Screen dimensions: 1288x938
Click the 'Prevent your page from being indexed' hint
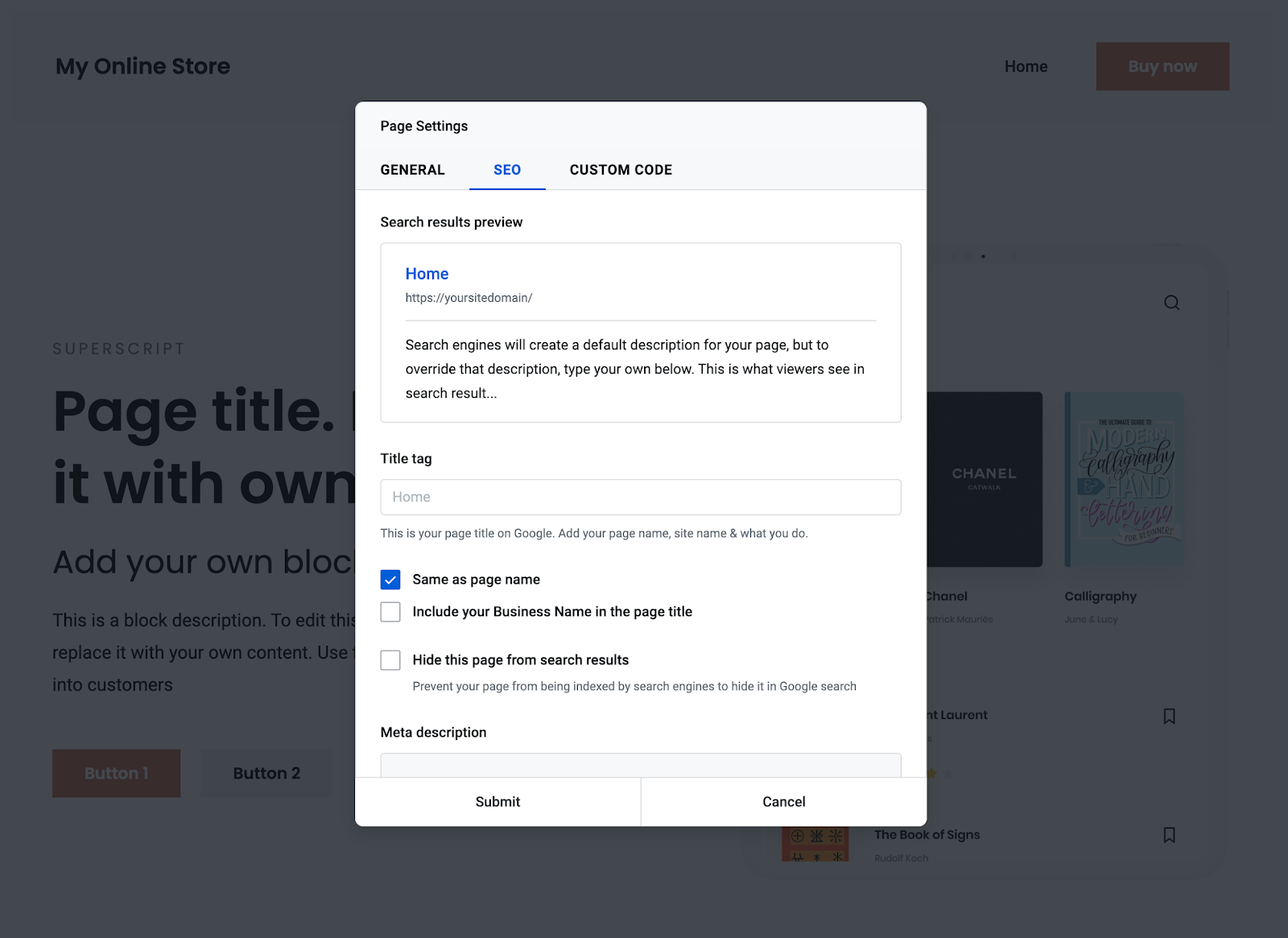[x=634, y=687]
